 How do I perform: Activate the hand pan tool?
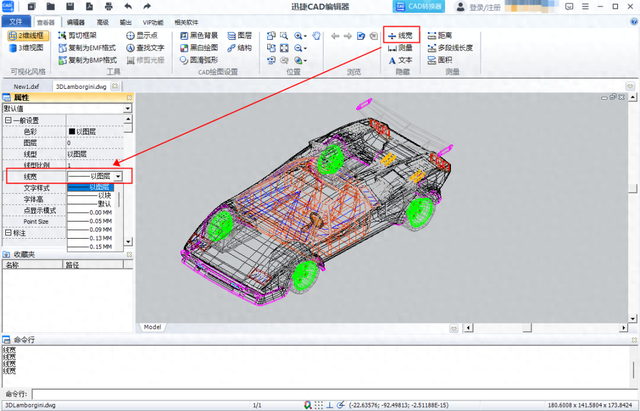[316, 36]
